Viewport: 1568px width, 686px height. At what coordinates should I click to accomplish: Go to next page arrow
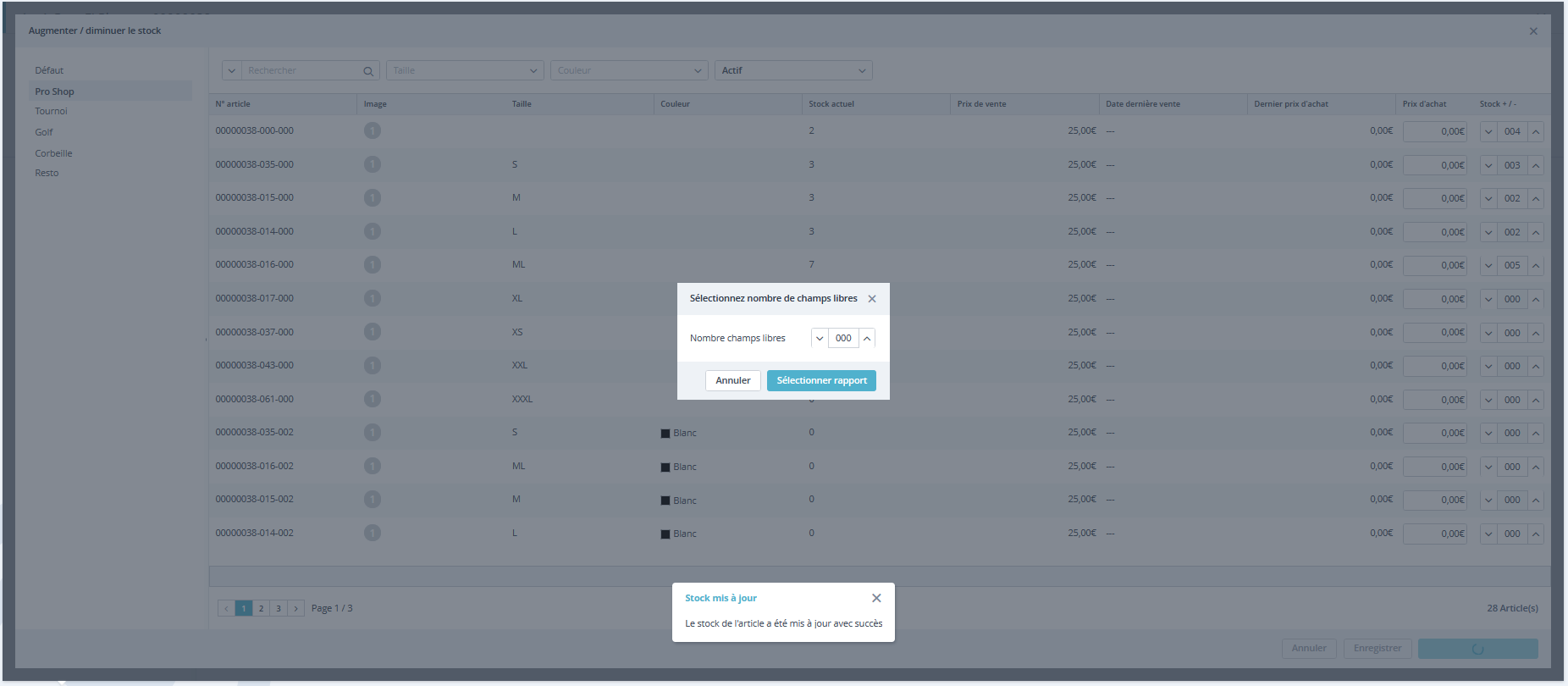click(295, 608)
